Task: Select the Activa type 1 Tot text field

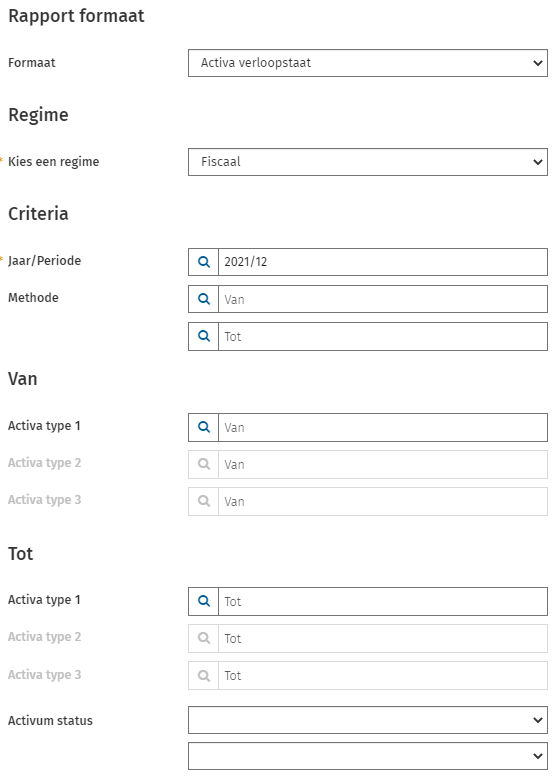Action: click(383, 601)
